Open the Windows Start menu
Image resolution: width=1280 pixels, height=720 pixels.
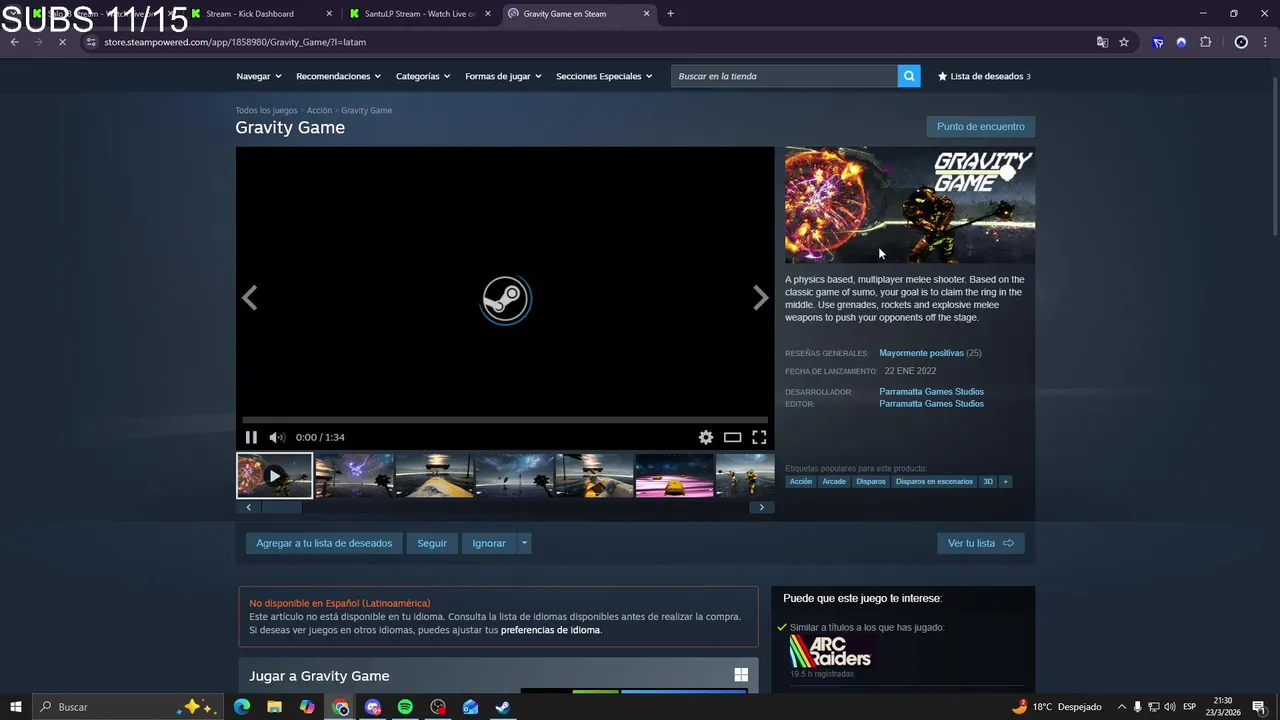pos(16,707)
